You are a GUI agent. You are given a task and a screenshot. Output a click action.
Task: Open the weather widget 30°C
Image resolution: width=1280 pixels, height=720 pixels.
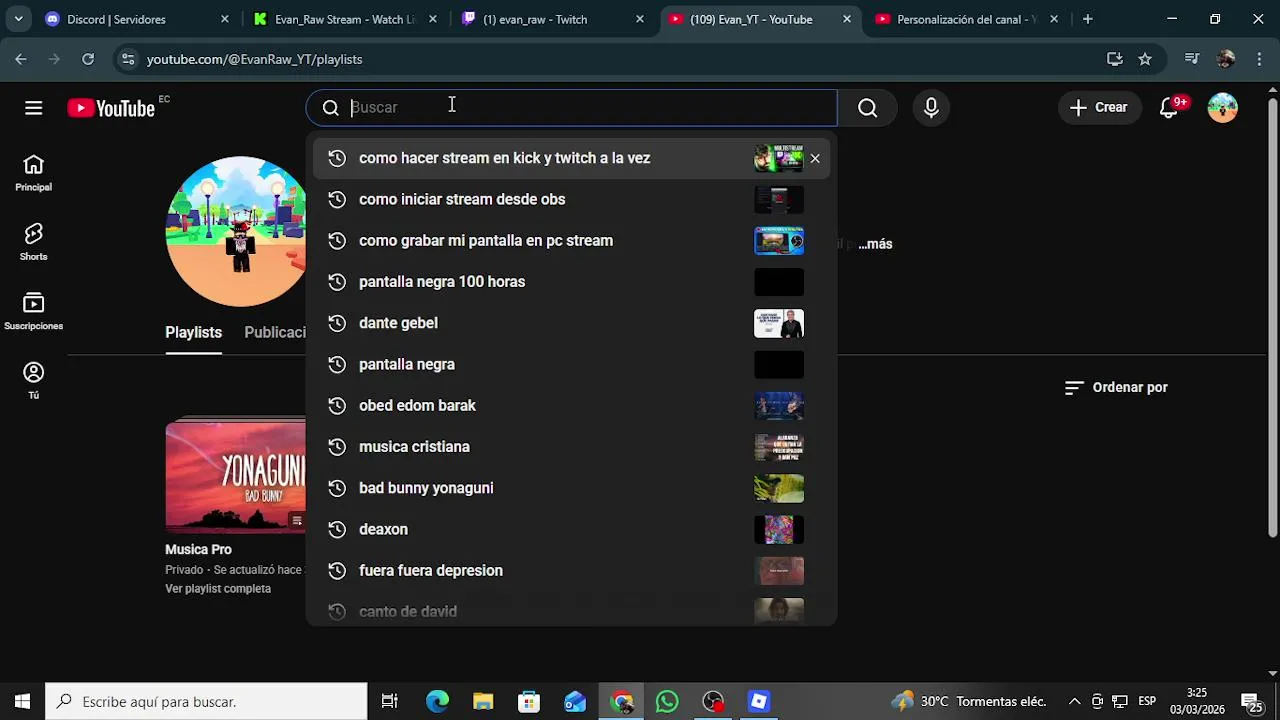point(969,702)
